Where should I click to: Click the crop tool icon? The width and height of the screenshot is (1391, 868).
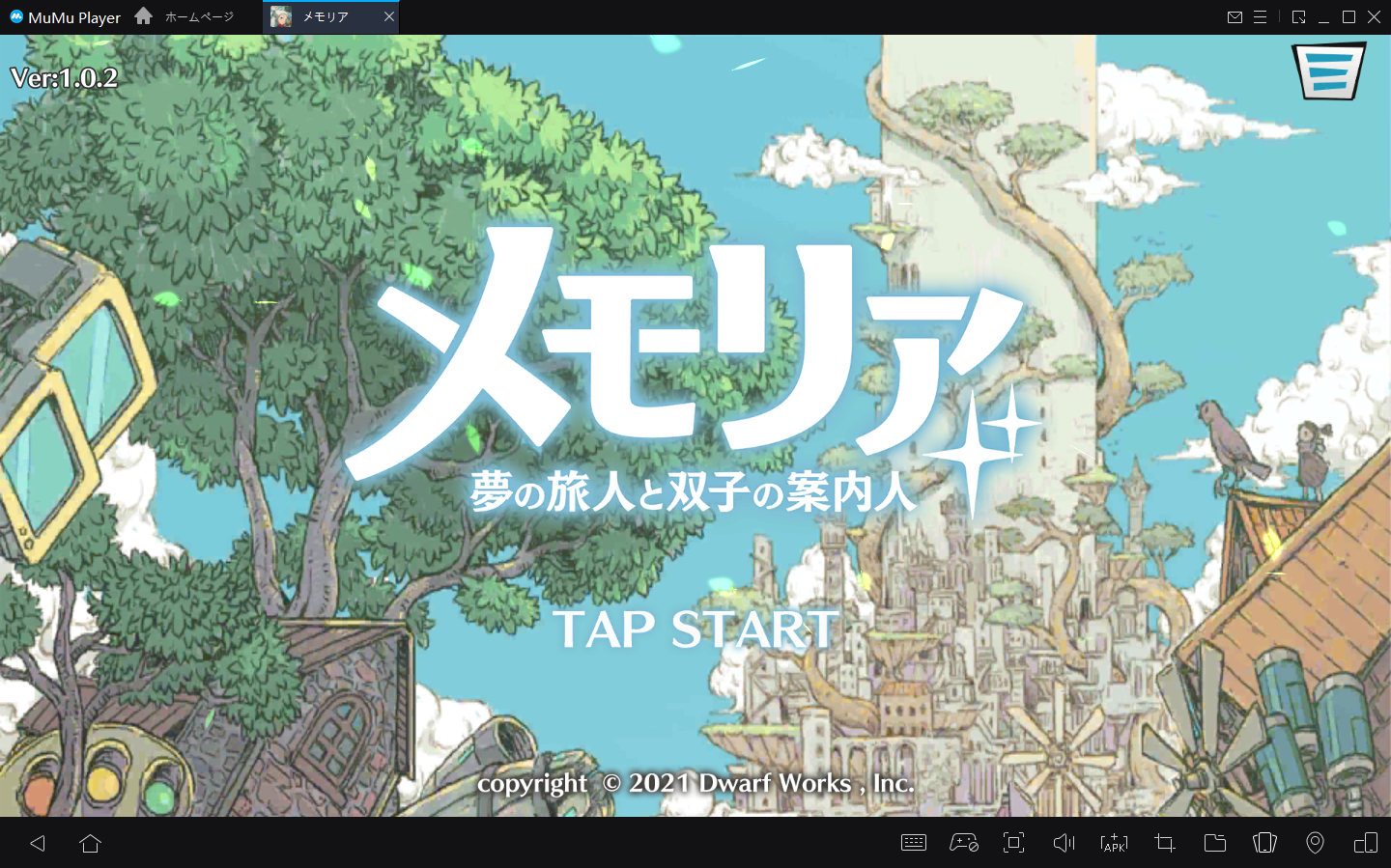coord(1165,843)
